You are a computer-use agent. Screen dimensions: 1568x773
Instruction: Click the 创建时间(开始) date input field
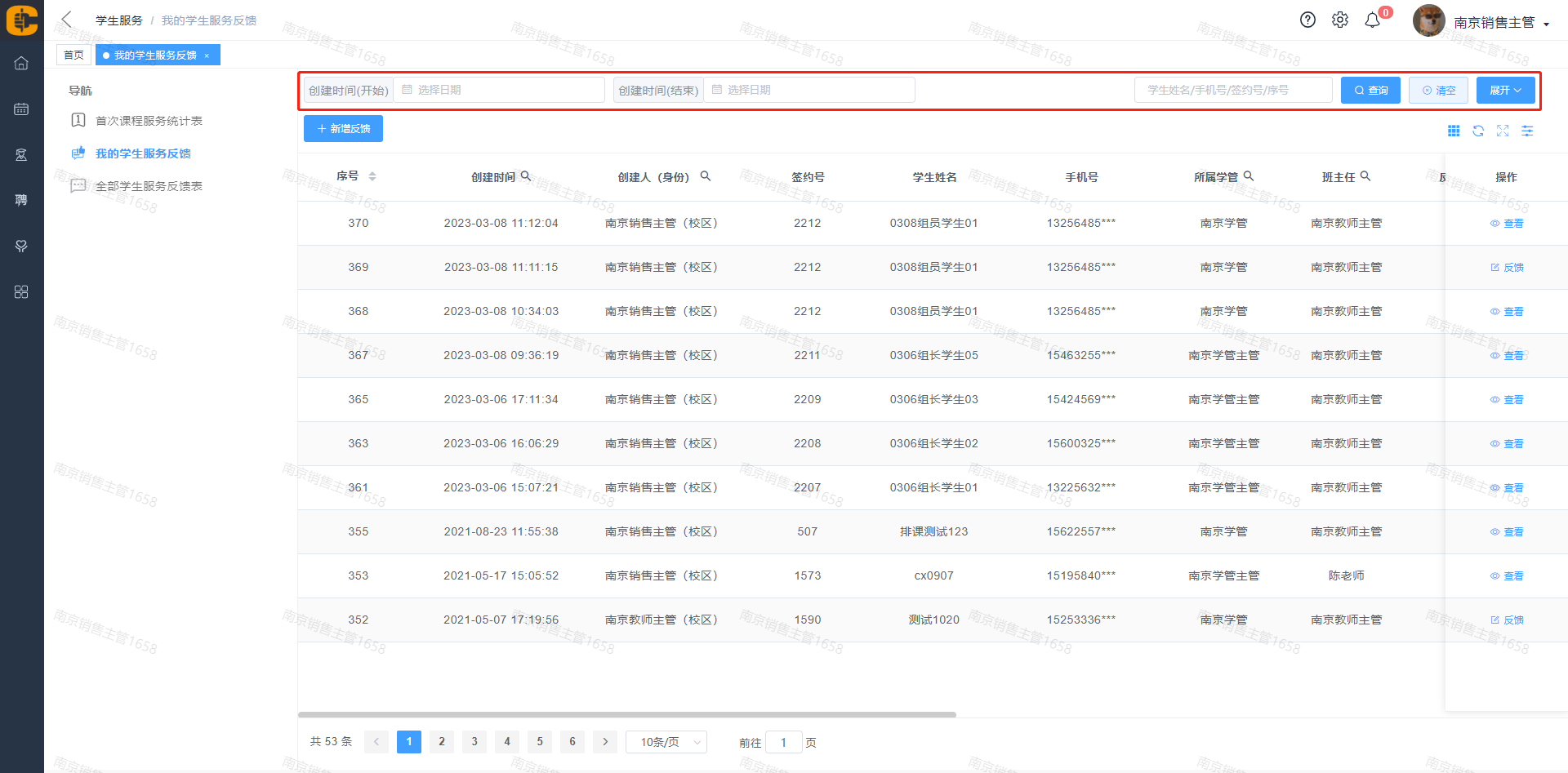pos(498,90)
